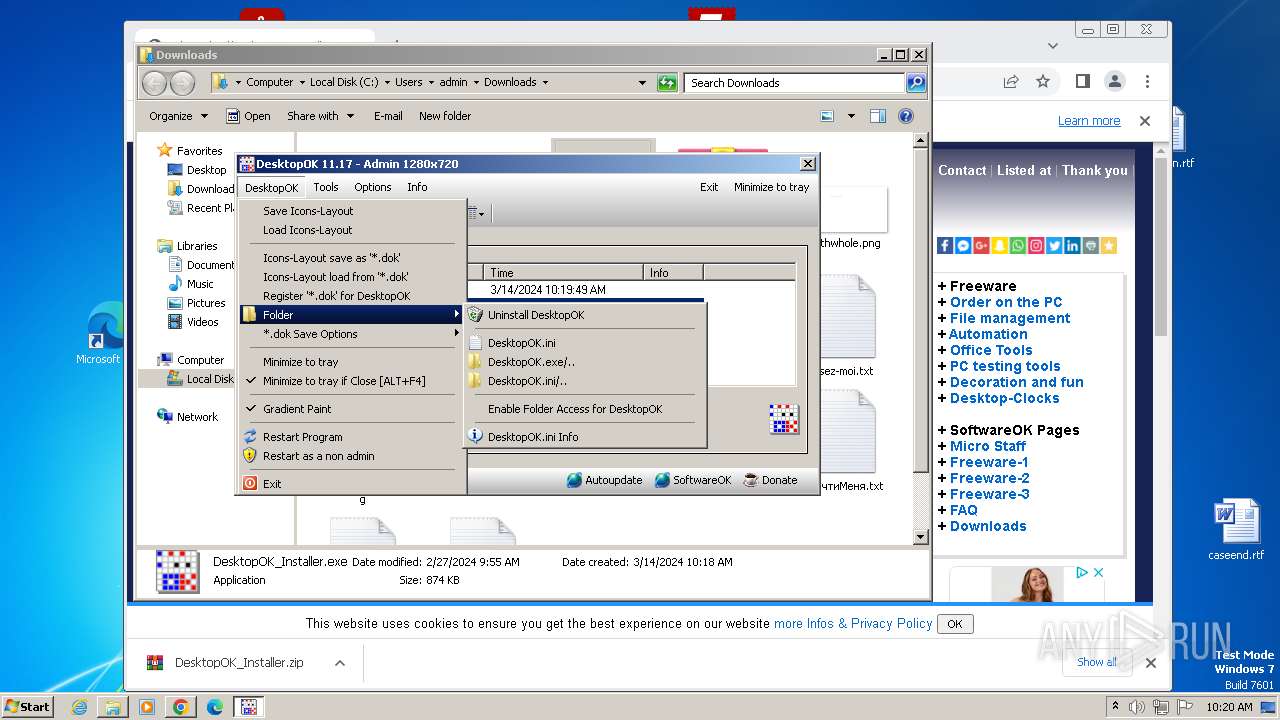Click Minimize to tray in DesktopOK menubar

(x=771, y=187)
